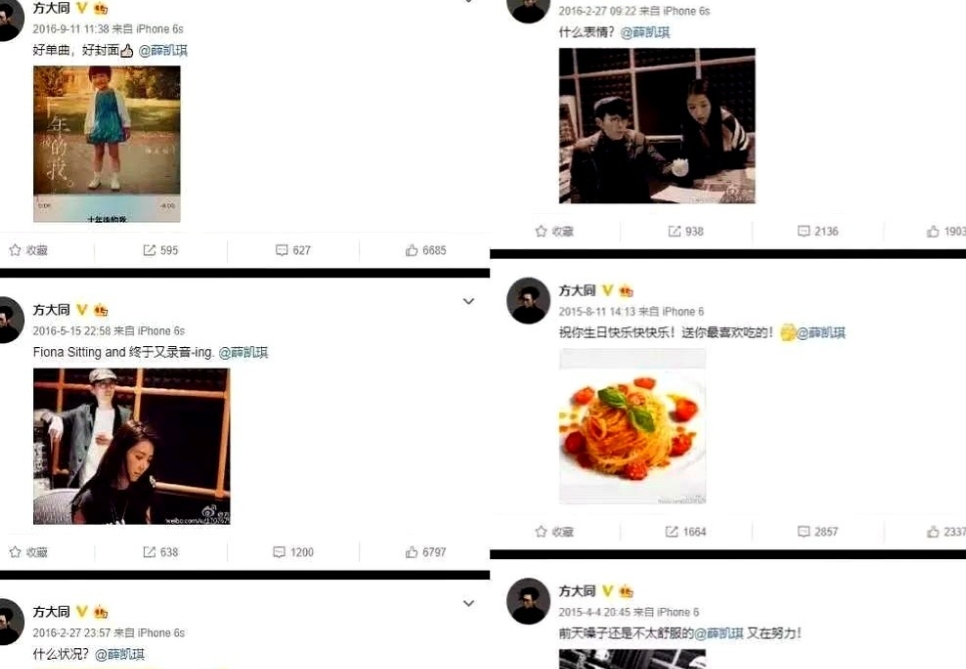Viewport: 966px width, 669px height.
Task: Open the album cover image with little girl
Action: tap(107, 144)
